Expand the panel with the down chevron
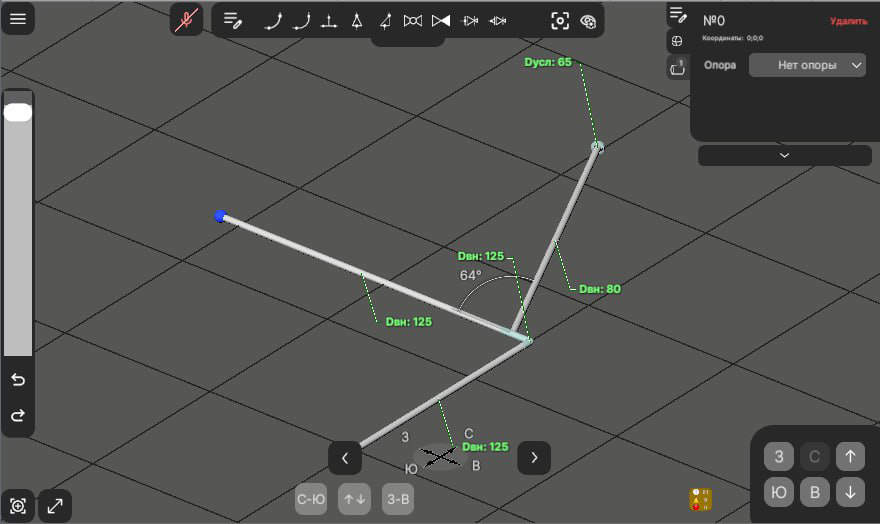The height and width of the screenshot is (524, 880). coord(784,155)
